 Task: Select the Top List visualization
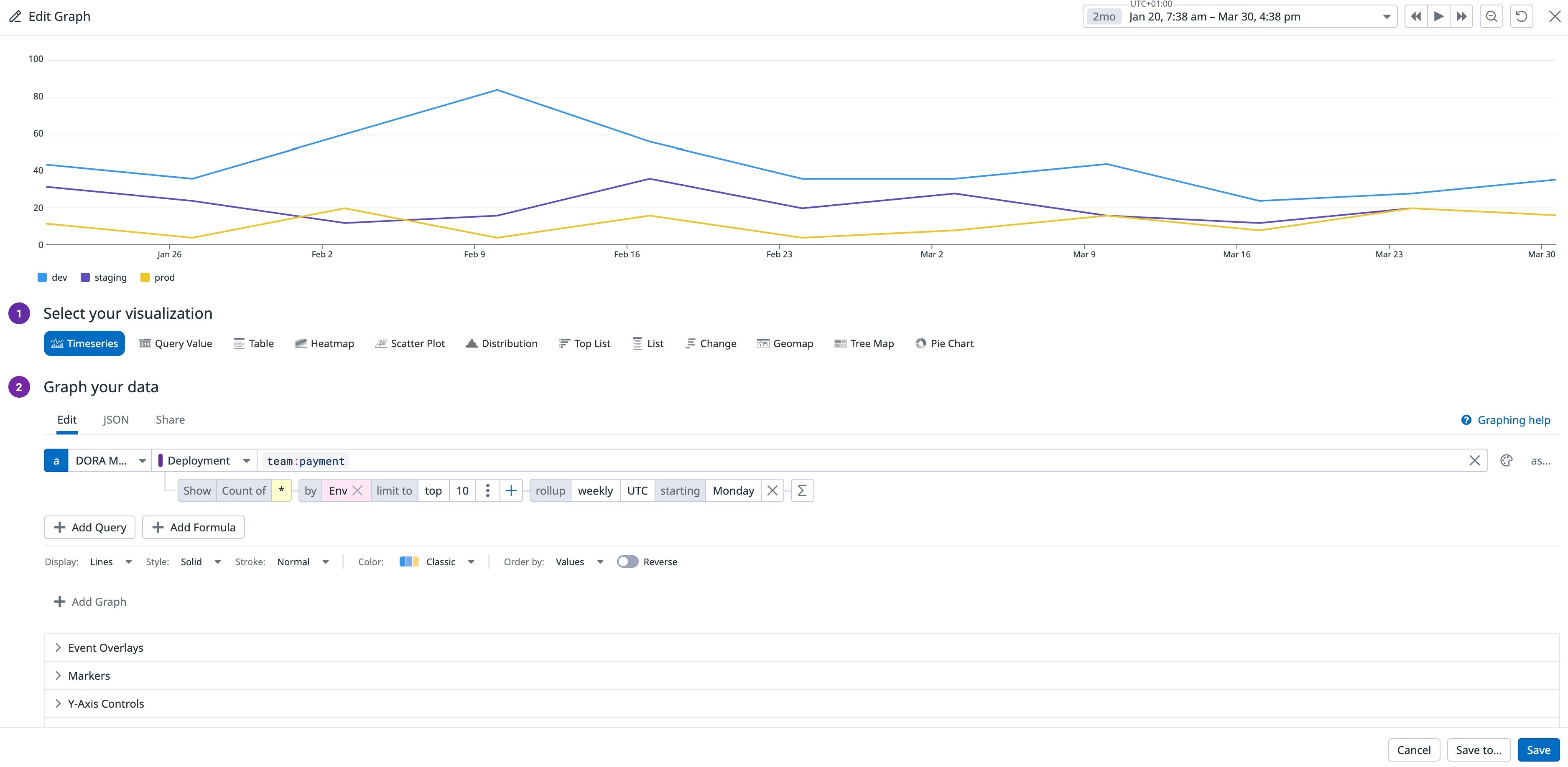(x=584, y=343)
